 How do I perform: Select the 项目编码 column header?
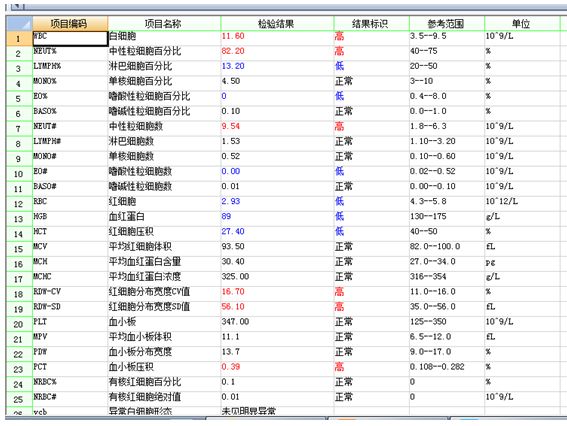(70, 24)
